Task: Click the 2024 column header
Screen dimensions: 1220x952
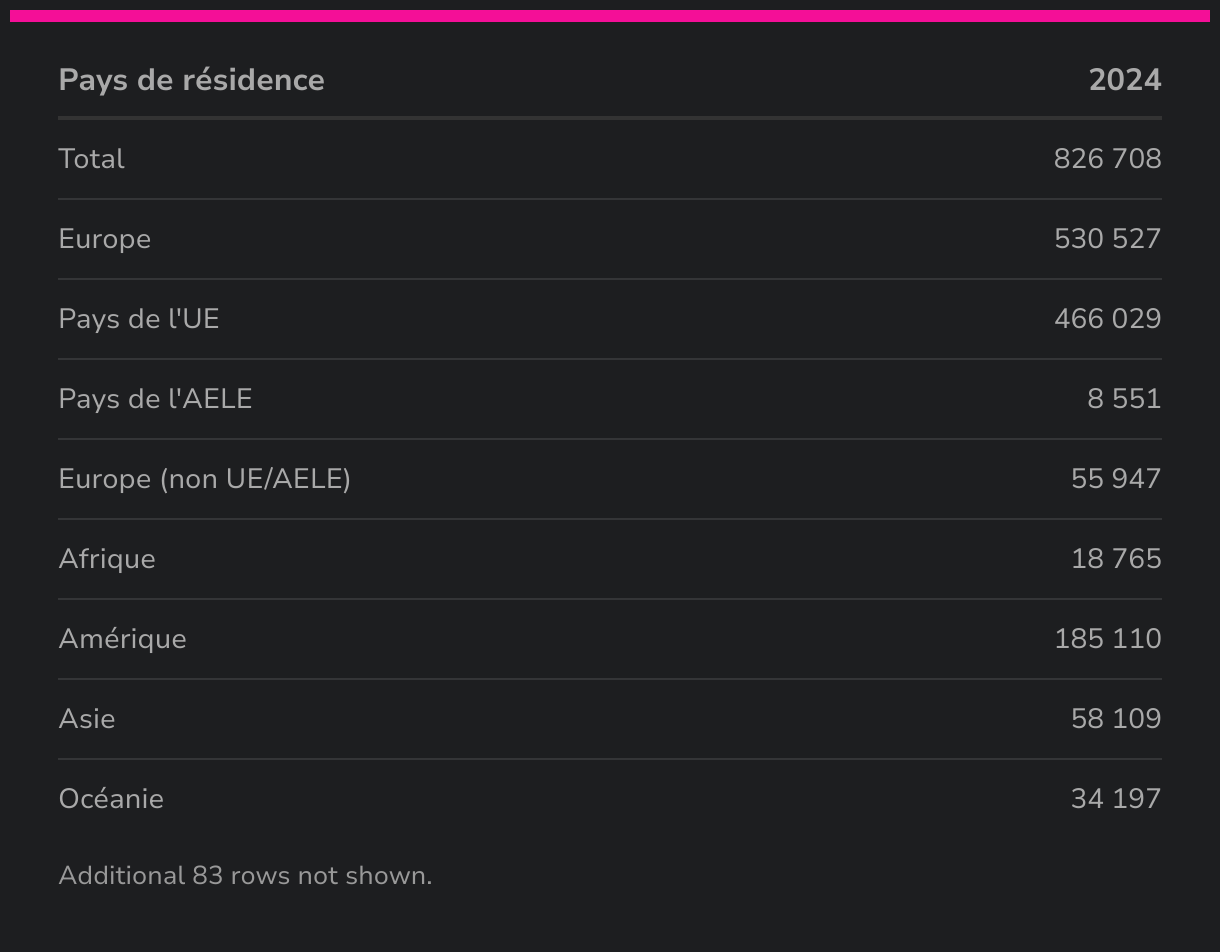Action: click(1124, 80)
